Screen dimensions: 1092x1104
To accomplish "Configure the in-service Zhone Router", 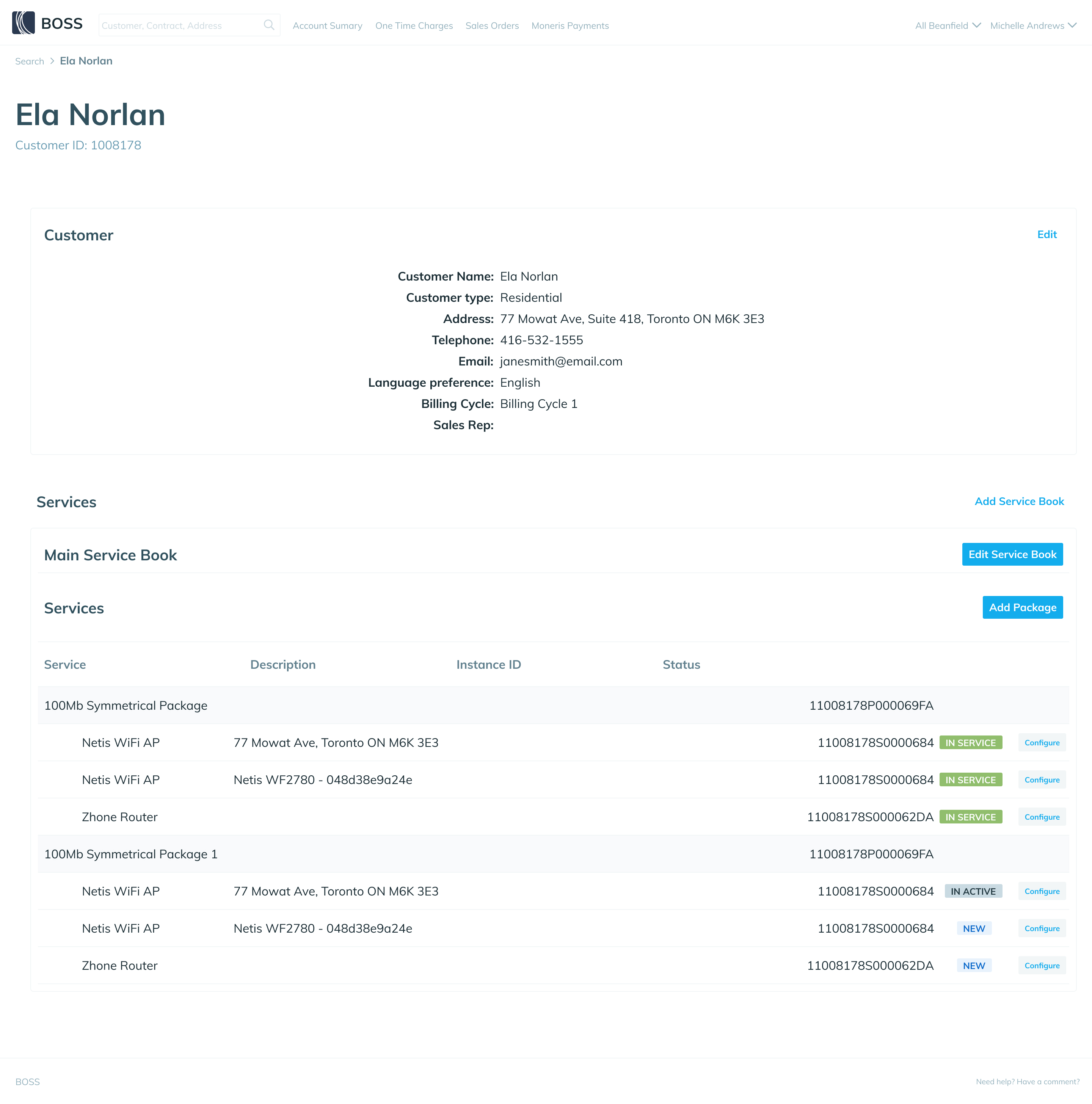I will pyautogui.click(x=1042, y=817).
